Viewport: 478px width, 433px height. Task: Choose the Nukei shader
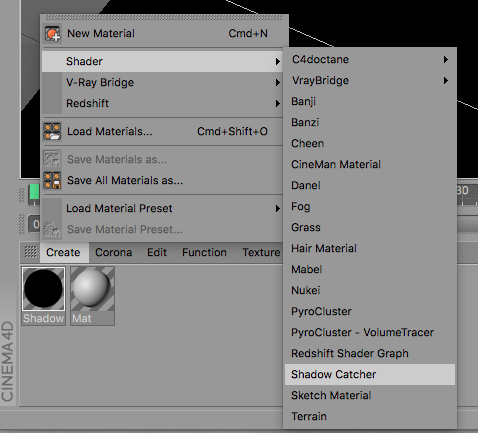tap(370, 290)
